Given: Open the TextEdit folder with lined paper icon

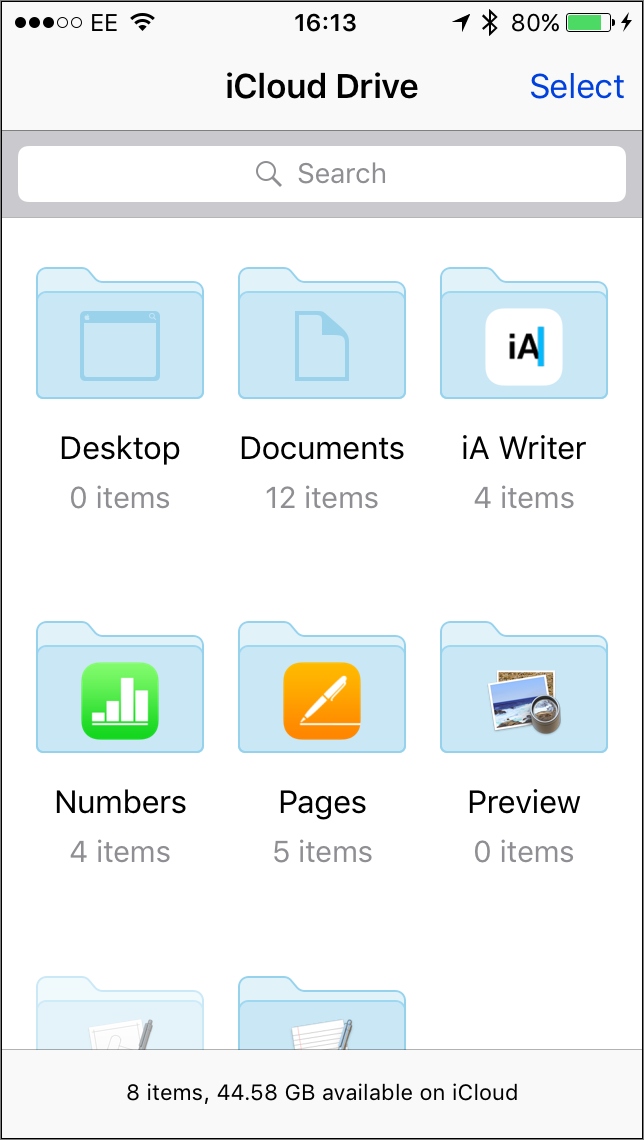Looking at the screenshot, I should pyautogui.click(x=322, y=1013).
